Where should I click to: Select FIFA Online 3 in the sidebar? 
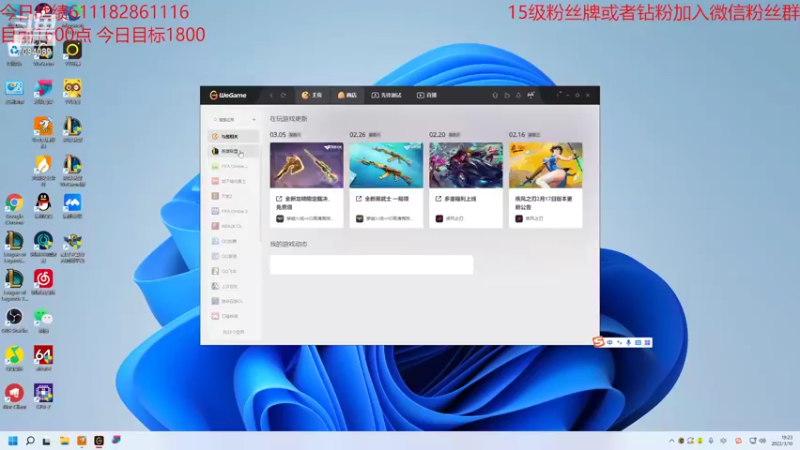click(234, 211)
